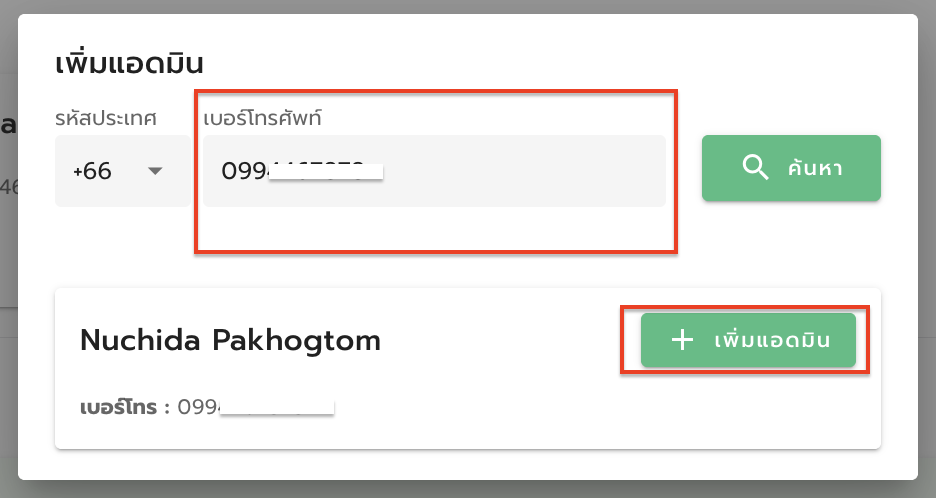The image size is (936, 498).
Task: Select the +66 country code value
Action: [x=92, y=171]
